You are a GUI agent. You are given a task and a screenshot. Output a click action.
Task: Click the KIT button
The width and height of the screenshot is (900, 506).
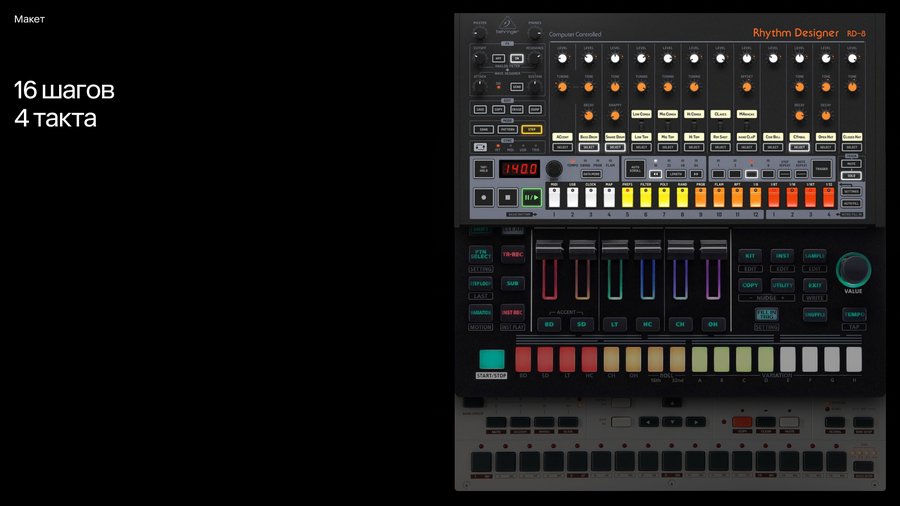pos(750,256)
